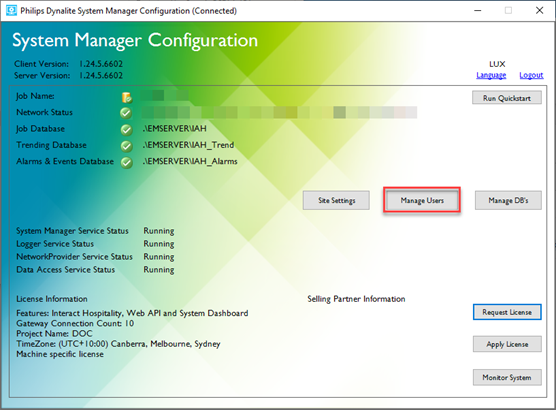
Task: Click the Request License button
Action: click(x=507, y=312)
